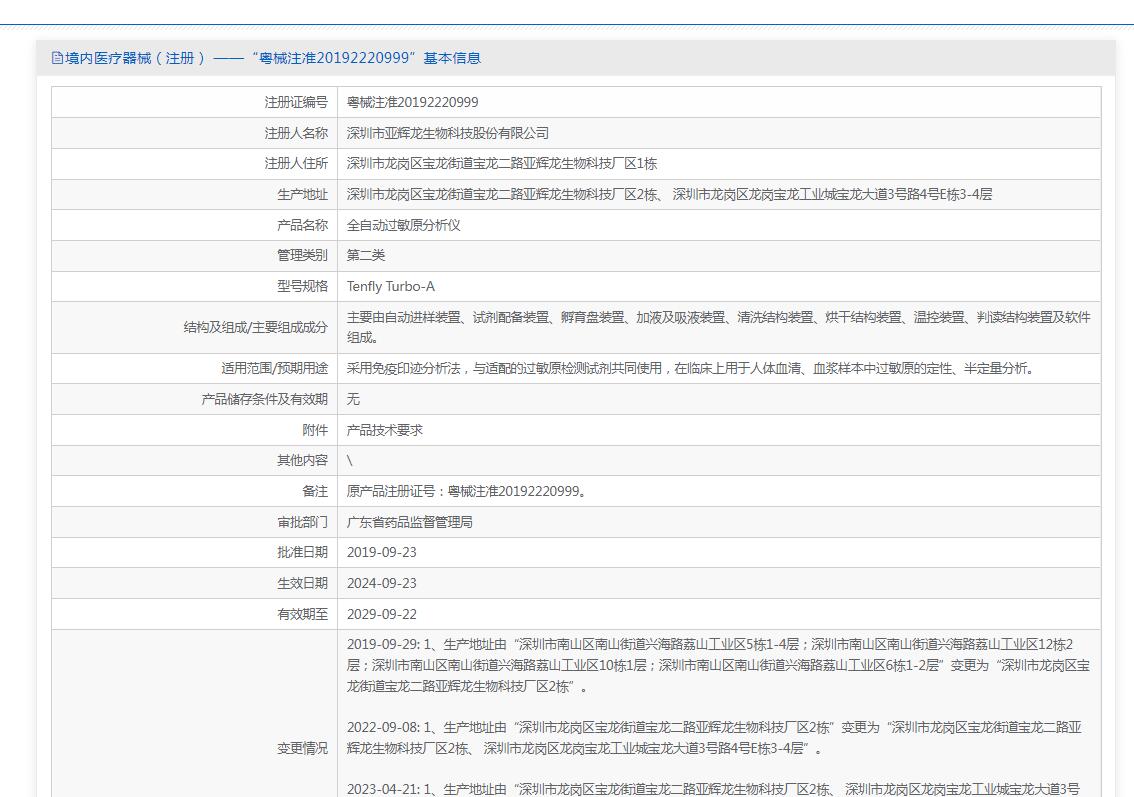Image resolution: width=1134 pixels, height=797 pixels.
Task: Select expiry date 2029-09-22
Action: coord(382,614)
